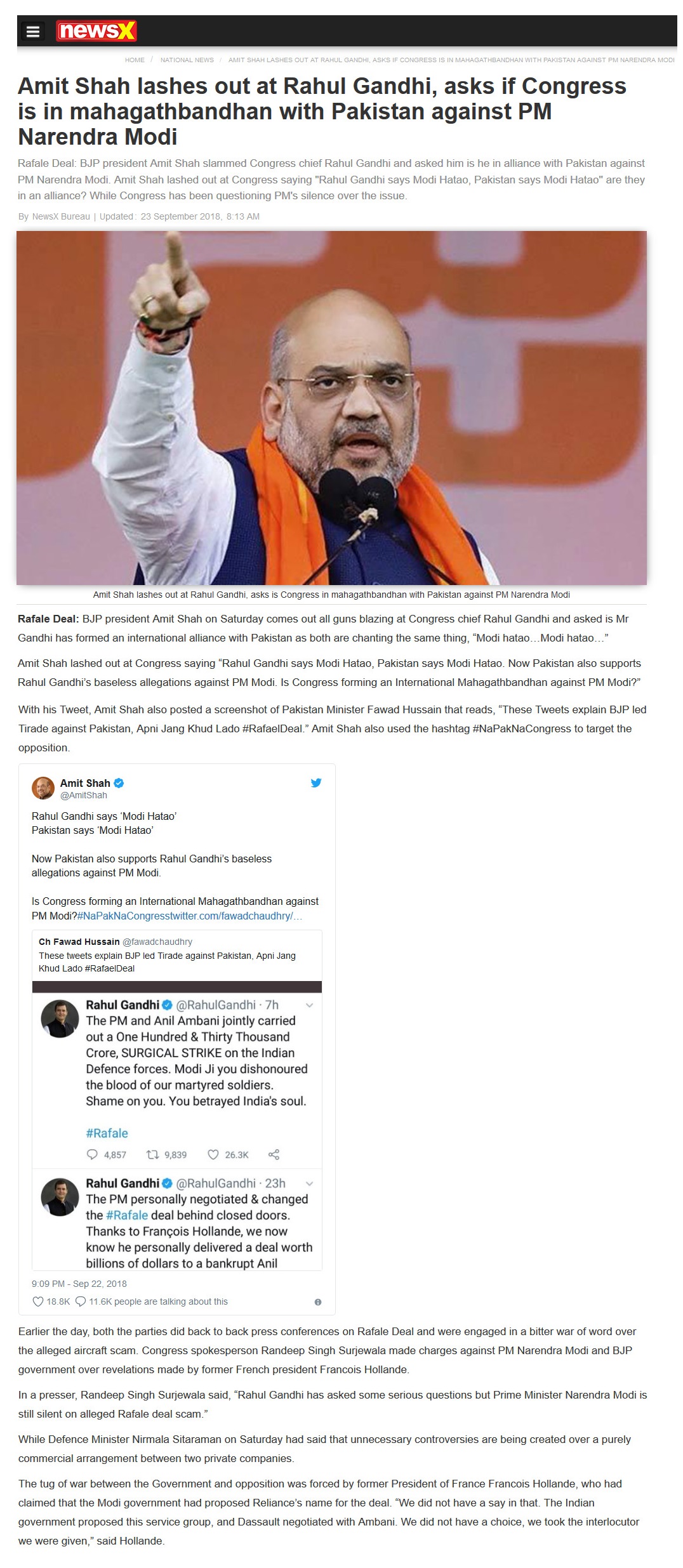
Task: Click the #Rafale hashtag in tweet
Action: 107,1133
